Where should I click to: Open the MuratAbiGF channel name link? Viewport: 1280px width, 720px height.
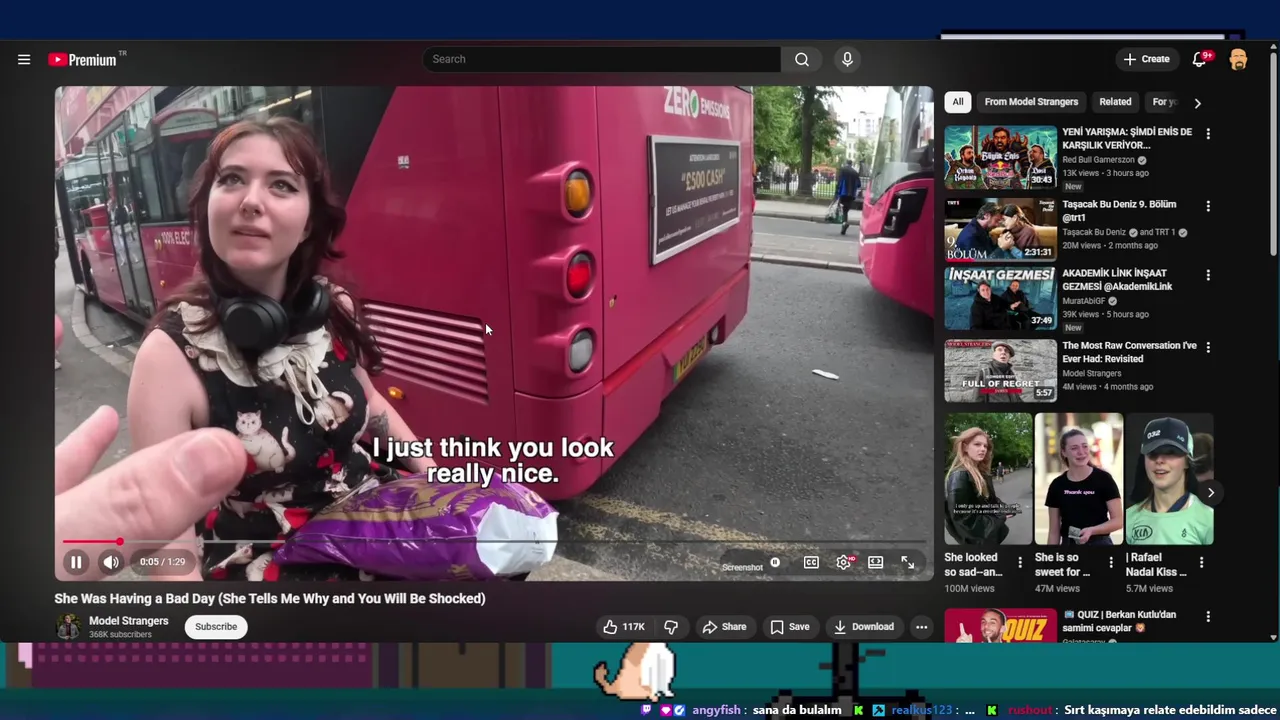[1084, 301]
